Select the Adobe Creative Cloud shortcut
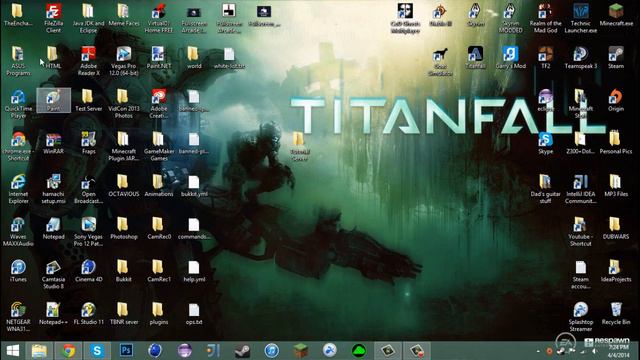Screen dimensions: 640x360 coord(159,104)
